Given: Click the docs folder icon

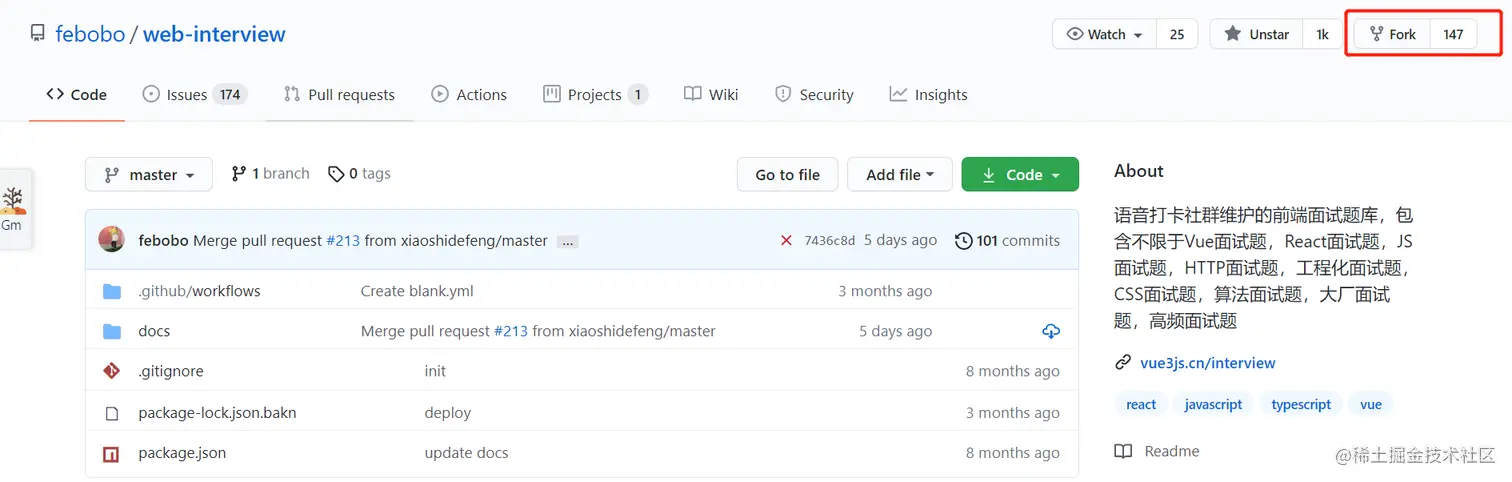Looking at the screenshot, I should 112,331.
